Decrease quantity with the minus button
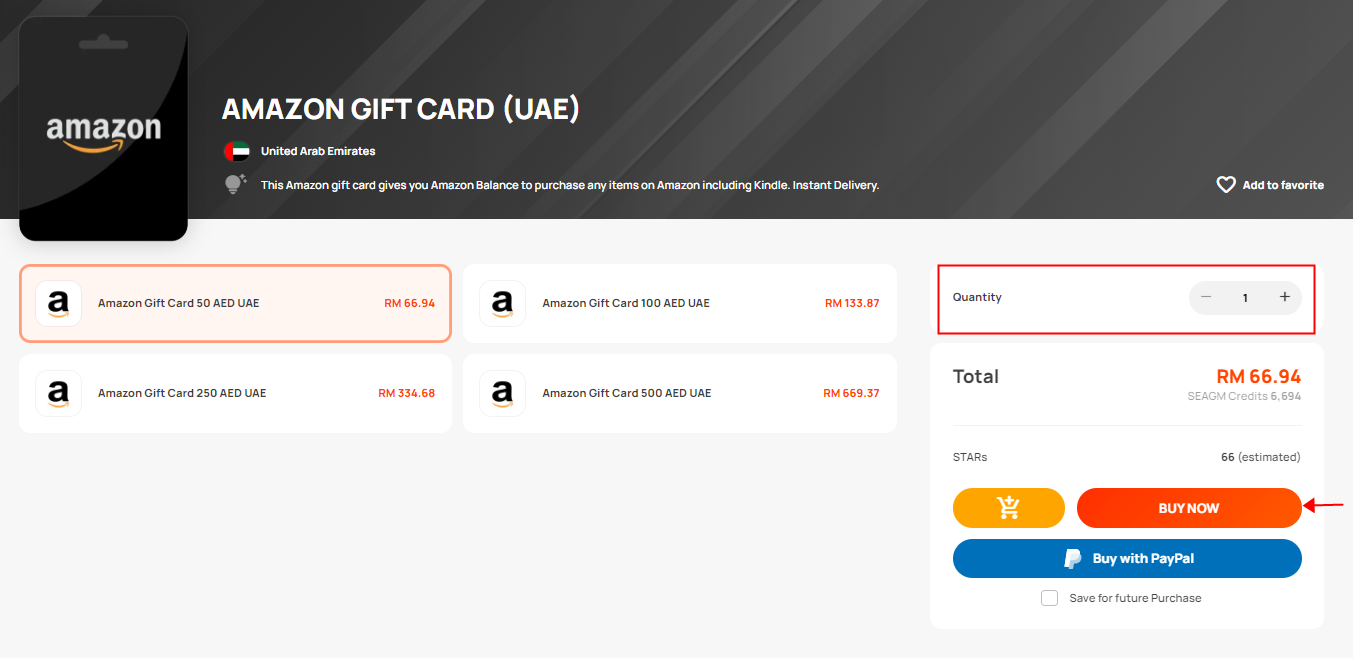Image resolution: width=1353 pixels, height=658 pixels. click(x=1206, y=297)
